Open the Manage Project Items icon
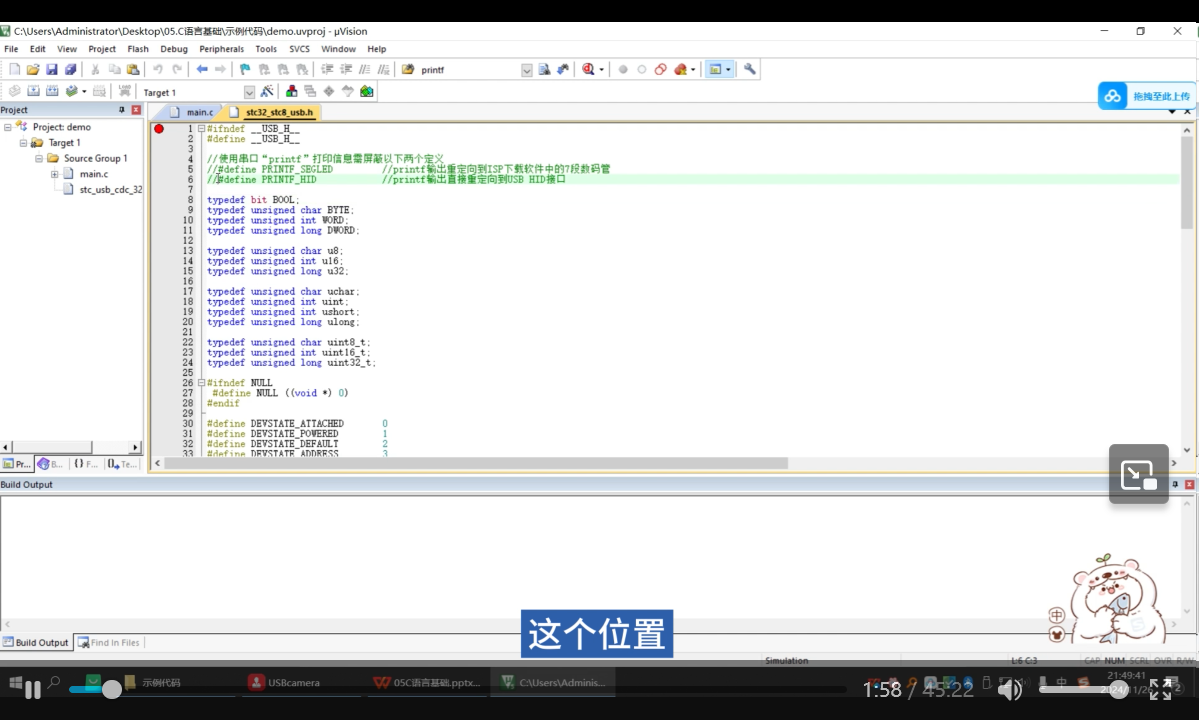Viewport: 1199px width, 720px height. tap(291, 92)
